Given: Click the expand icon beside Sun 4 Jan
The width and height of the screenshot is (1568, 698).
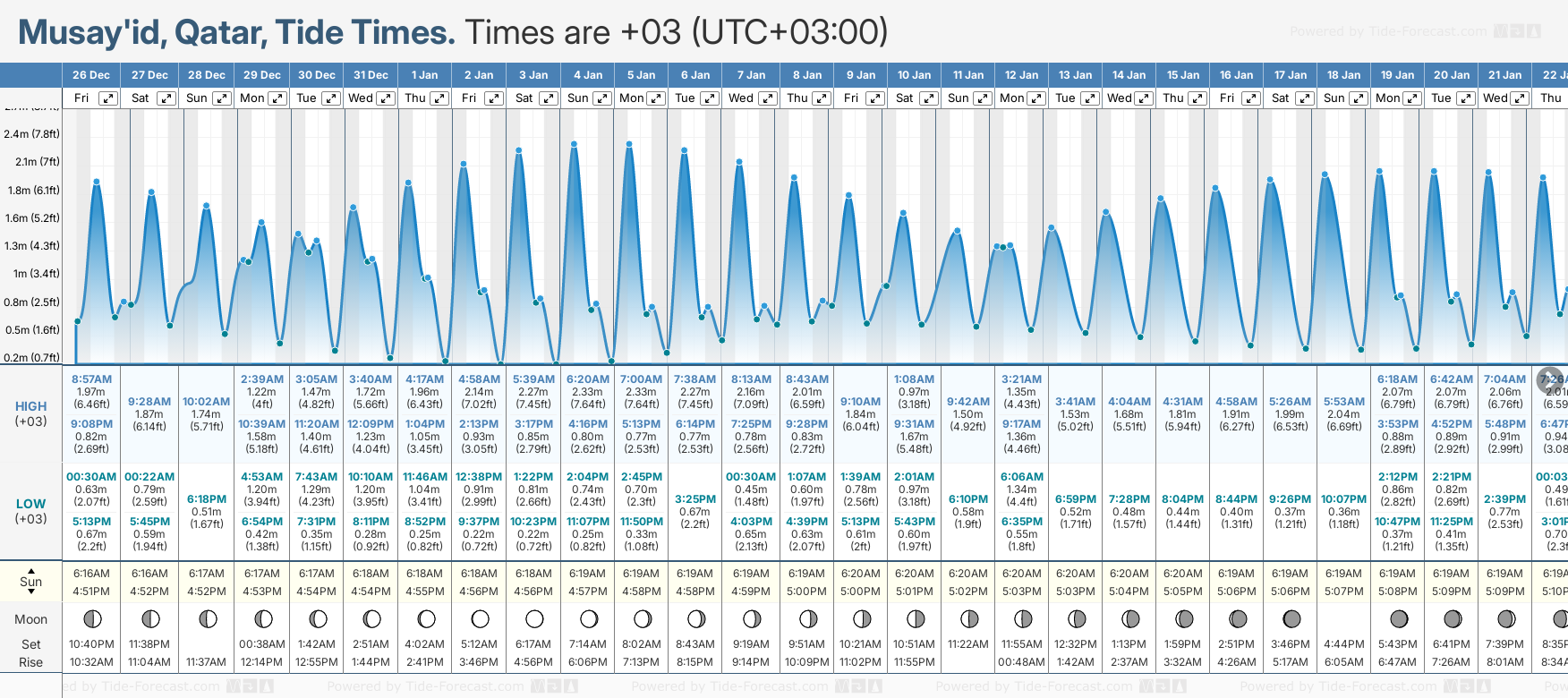Looking at the screenshot, I should 602,98.
